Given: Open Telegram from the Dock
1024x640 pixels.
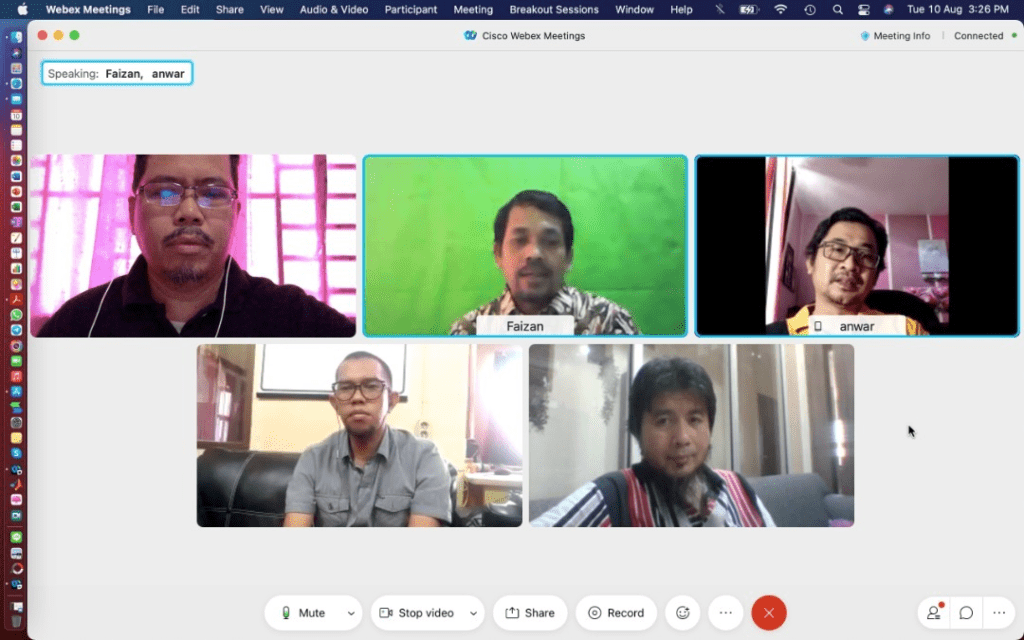Looking at the screenshot, I should click(16, 330).
